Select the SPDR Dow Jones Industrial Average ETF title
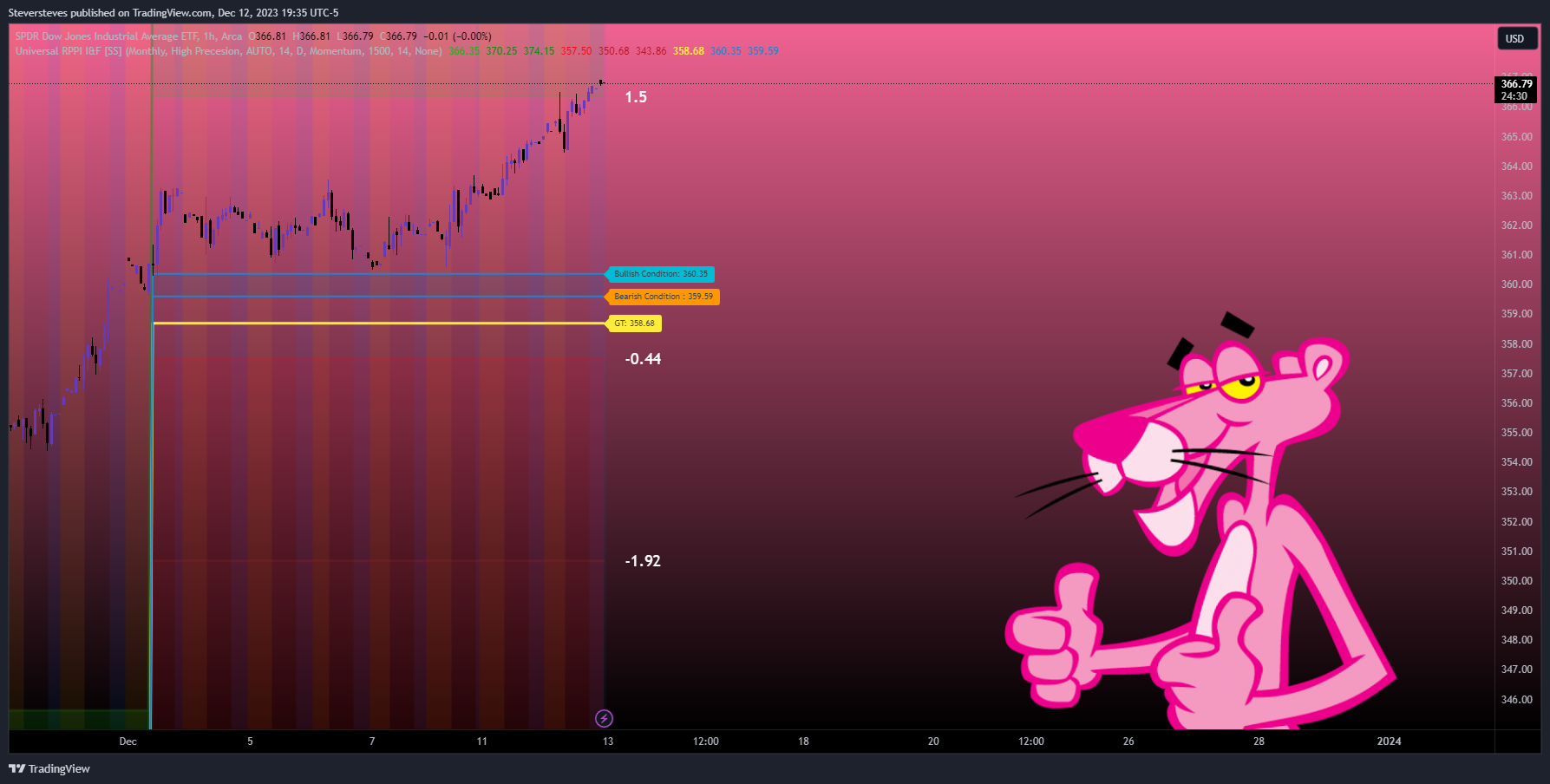 (128, 36)
